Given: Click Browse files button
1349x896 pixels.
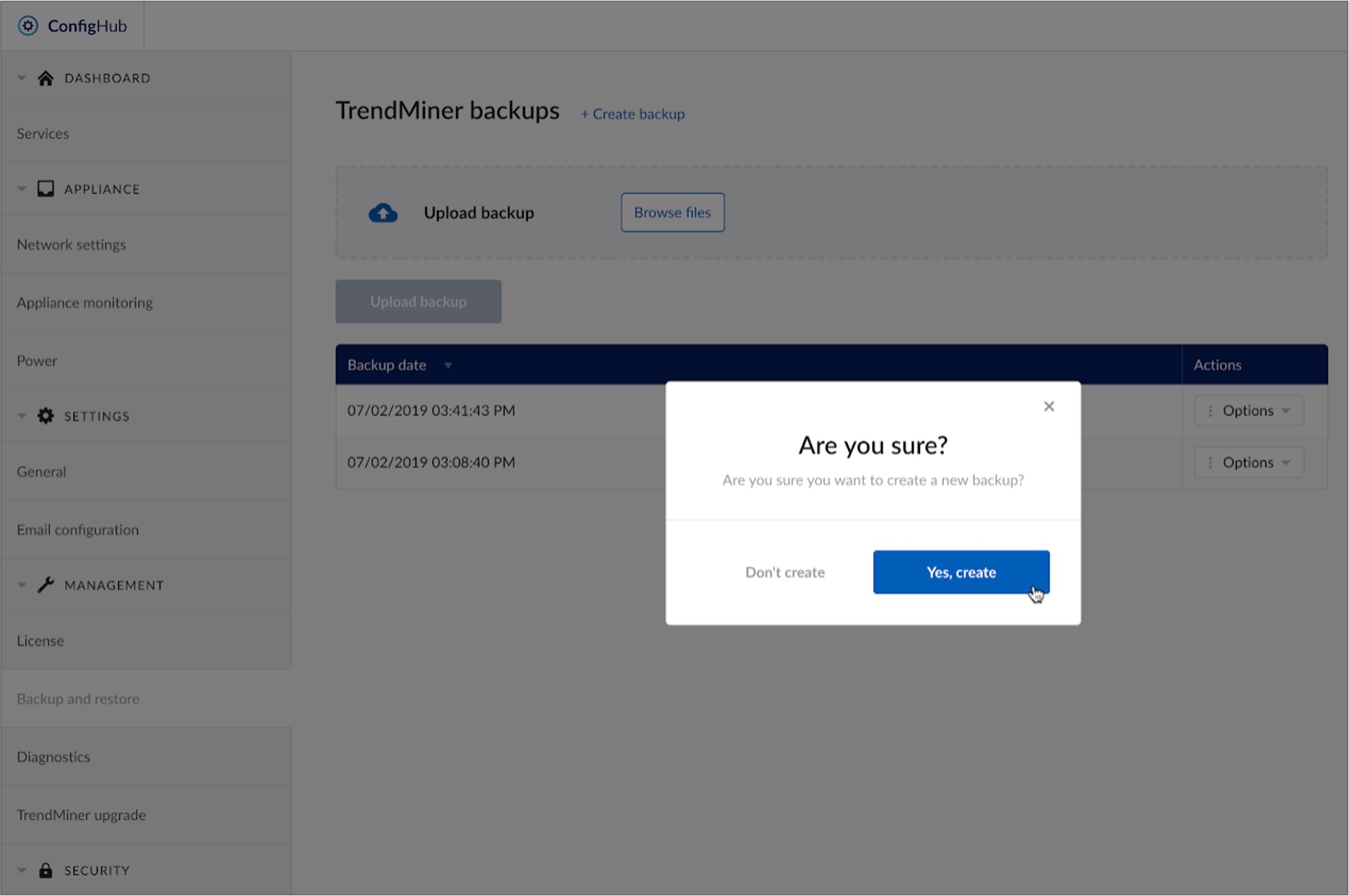Looking at the screenshot, I should 672,213.
